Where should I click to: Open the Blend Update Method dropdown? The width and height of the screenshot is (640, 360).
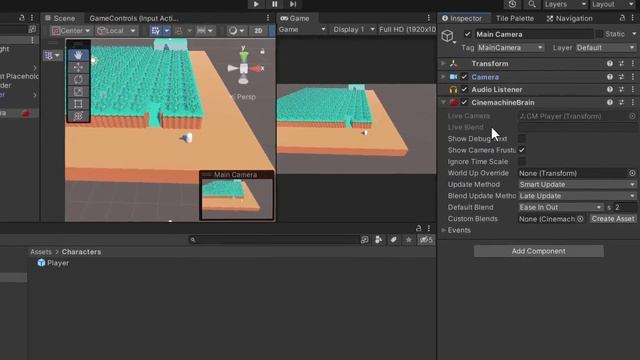577,196
